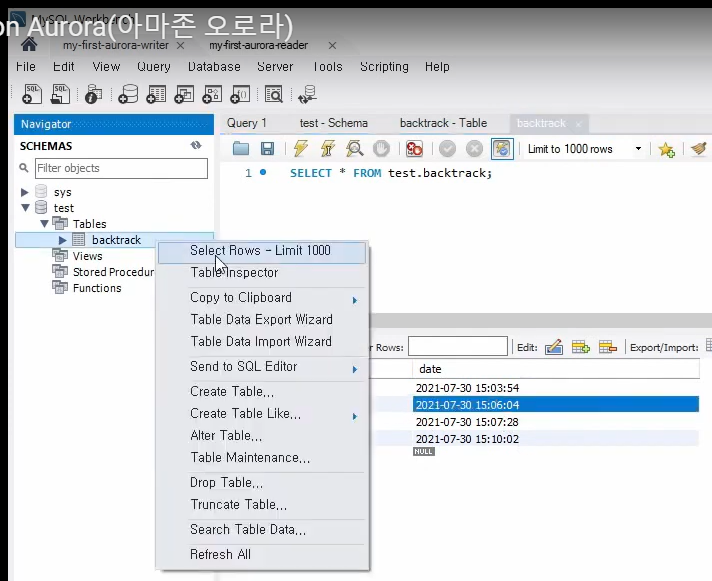
Task: Open the Server menu
Action: click(x=275, y=66)
